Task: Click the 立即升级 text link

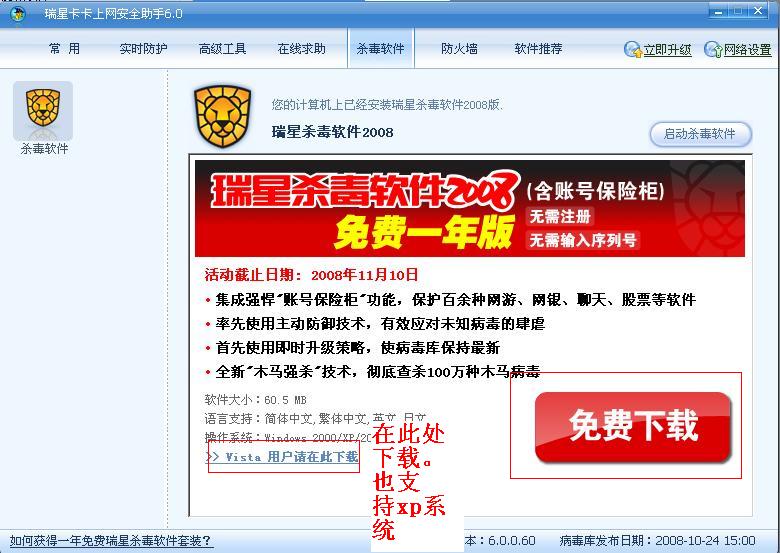Action: (668, 50)
